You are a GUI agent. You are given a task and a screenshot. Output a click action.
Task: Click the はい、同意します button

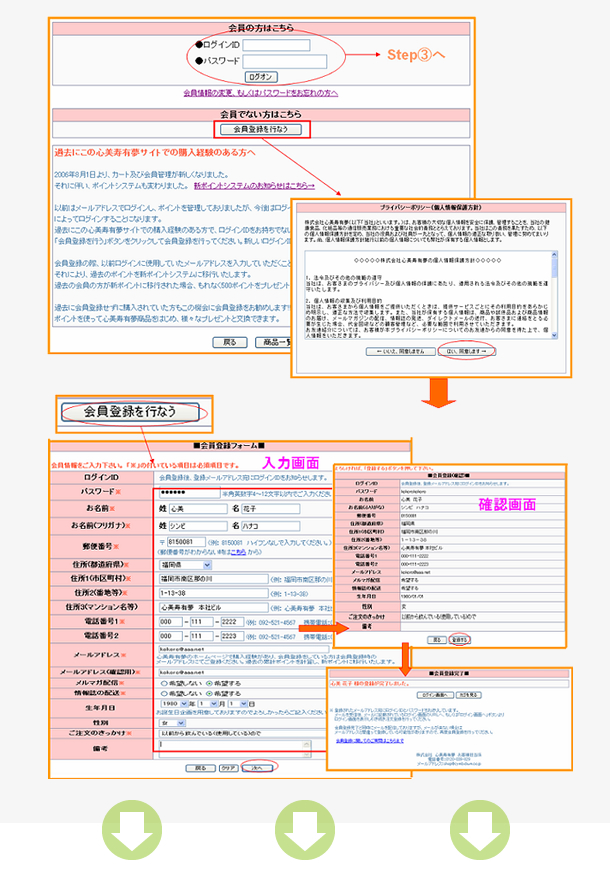point(467,351)
